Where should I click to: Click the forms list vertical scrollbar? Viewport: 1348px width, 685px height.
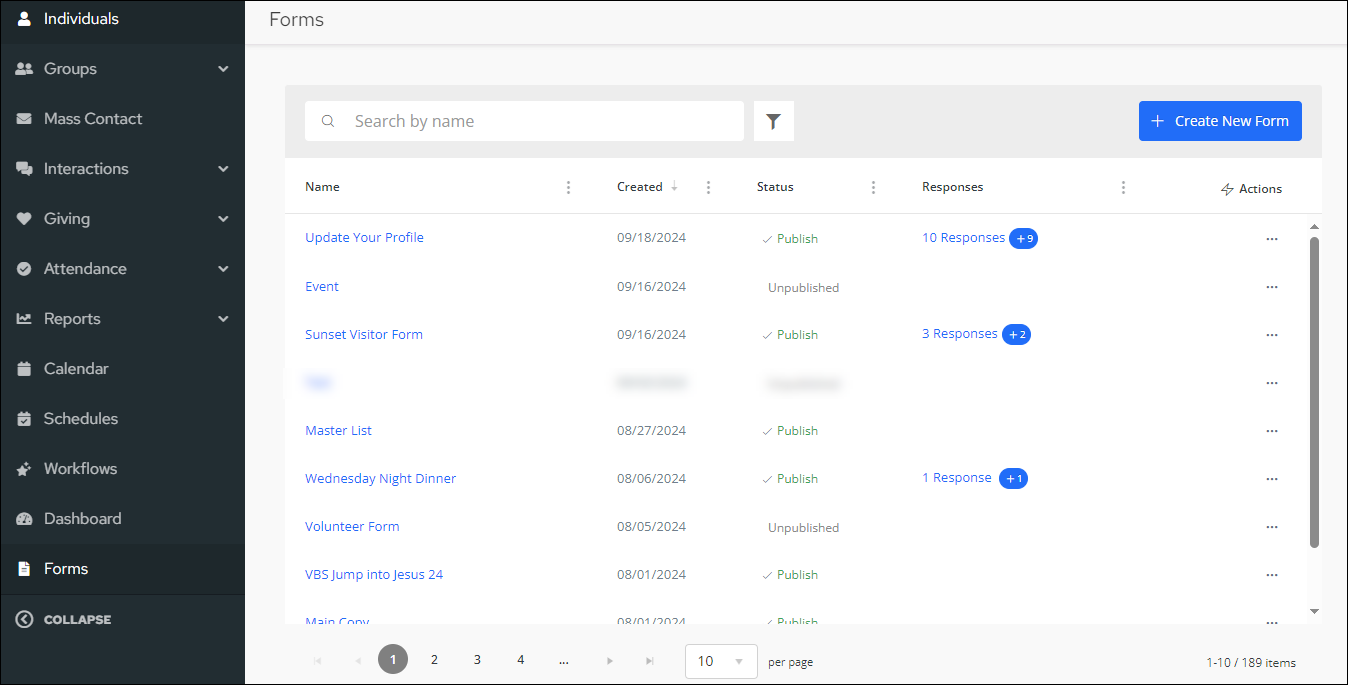point(1314,390)
